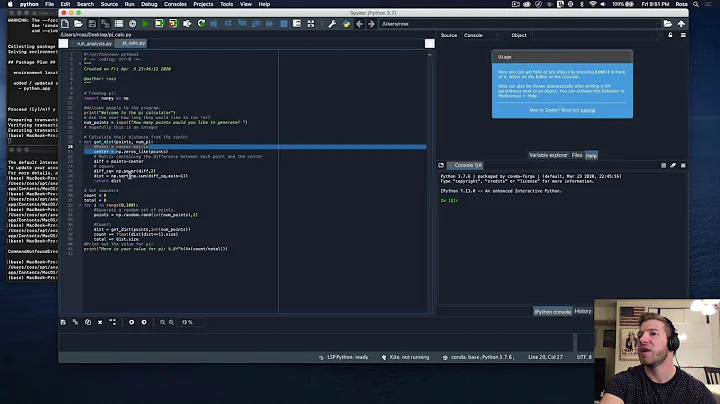Continue execution debugger icon
The width and height of the screenshot is (720, 404).
[x=269, y=24]
